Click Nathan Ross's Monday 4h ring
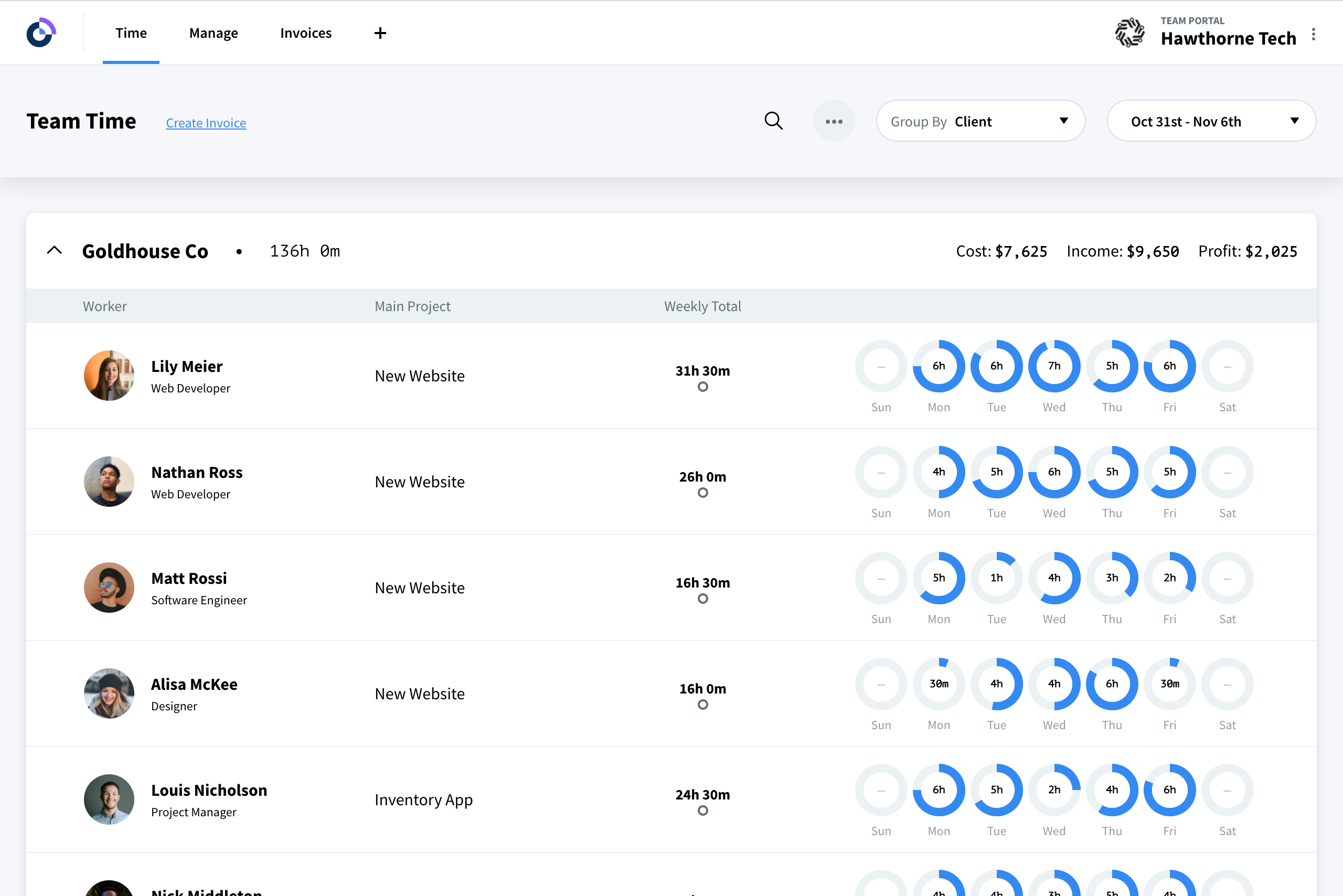The image size is (1343, 896). click(939, 472)
